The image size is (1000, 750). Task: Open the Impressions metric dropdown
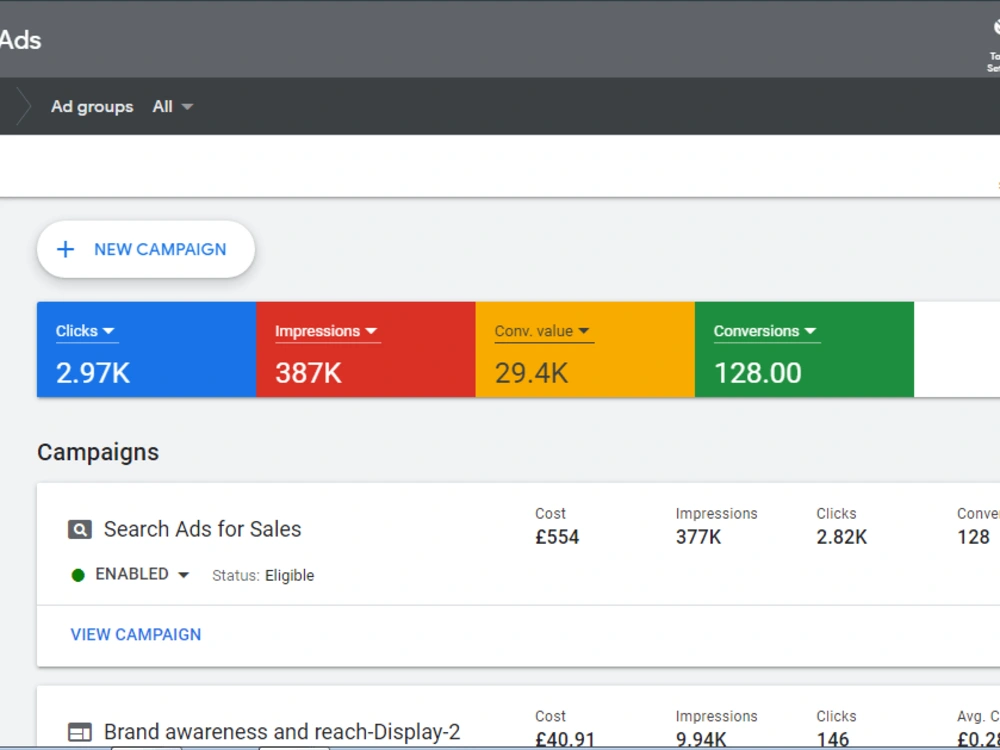tap(326, 331)
